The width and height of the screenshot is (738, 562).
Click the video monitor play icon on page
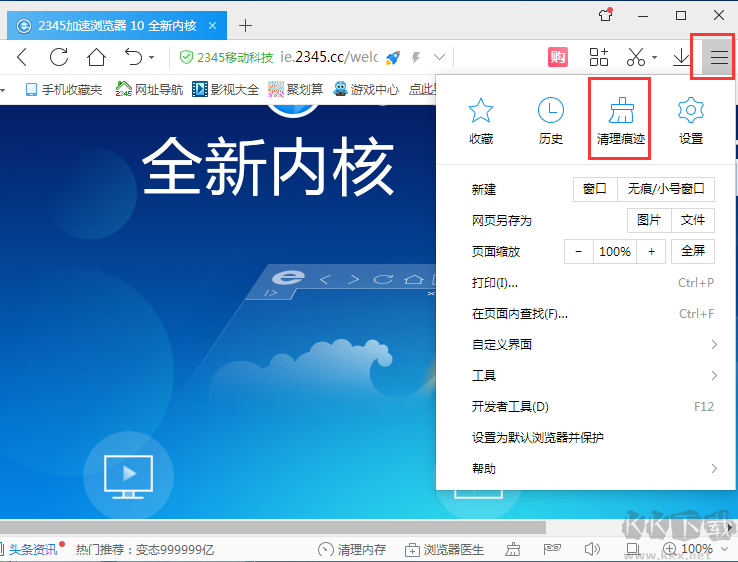(x=128, y=476)
